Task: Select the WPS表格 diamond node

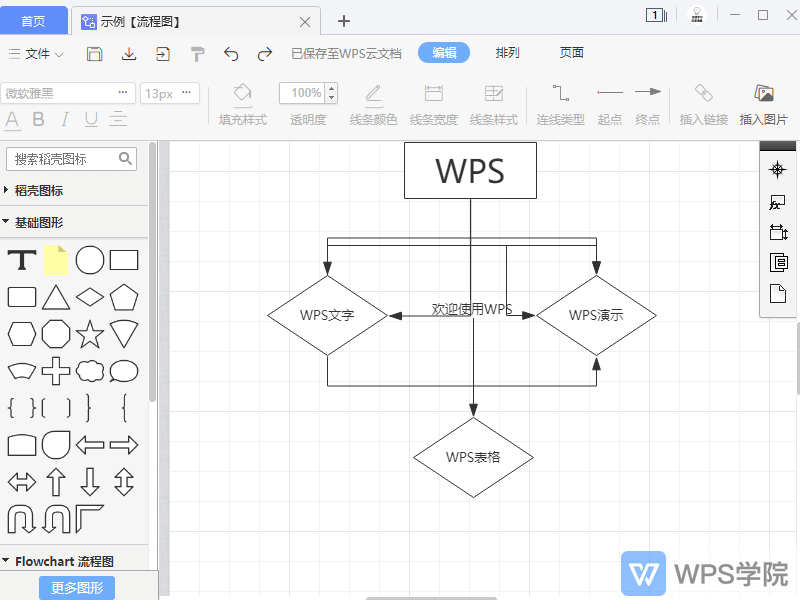Action: pos(473,457)
